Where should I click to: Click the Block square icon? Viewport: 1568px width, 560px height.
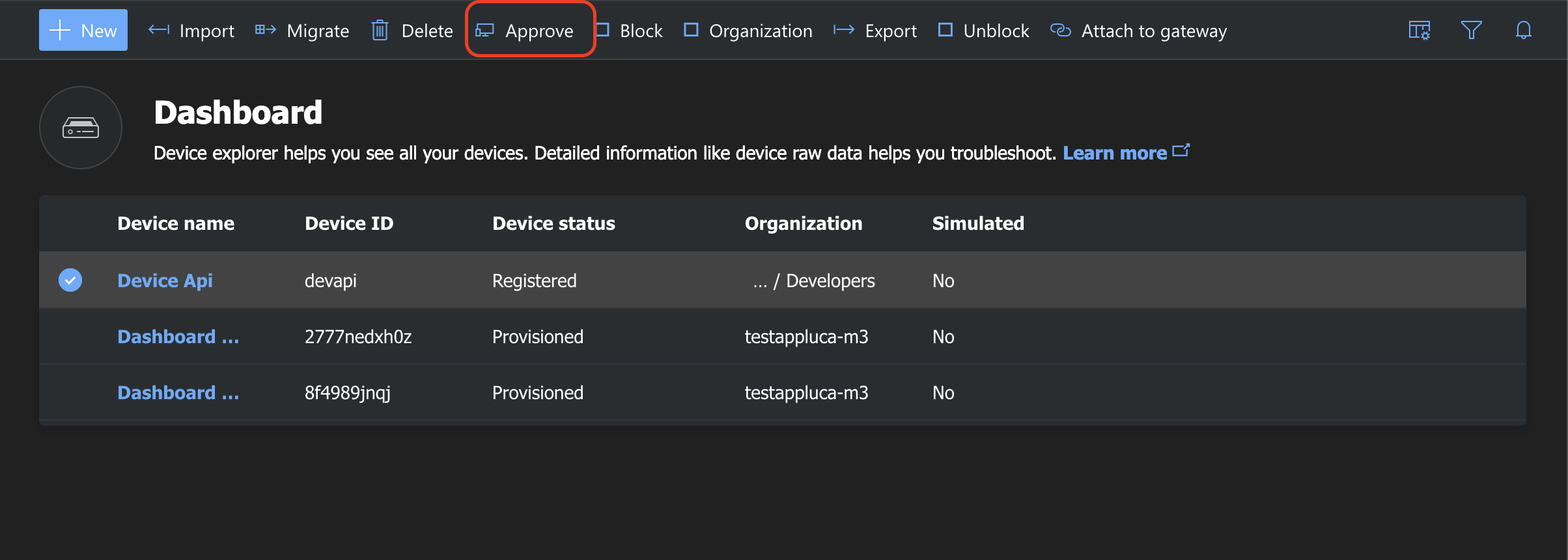tap(602, 30)
